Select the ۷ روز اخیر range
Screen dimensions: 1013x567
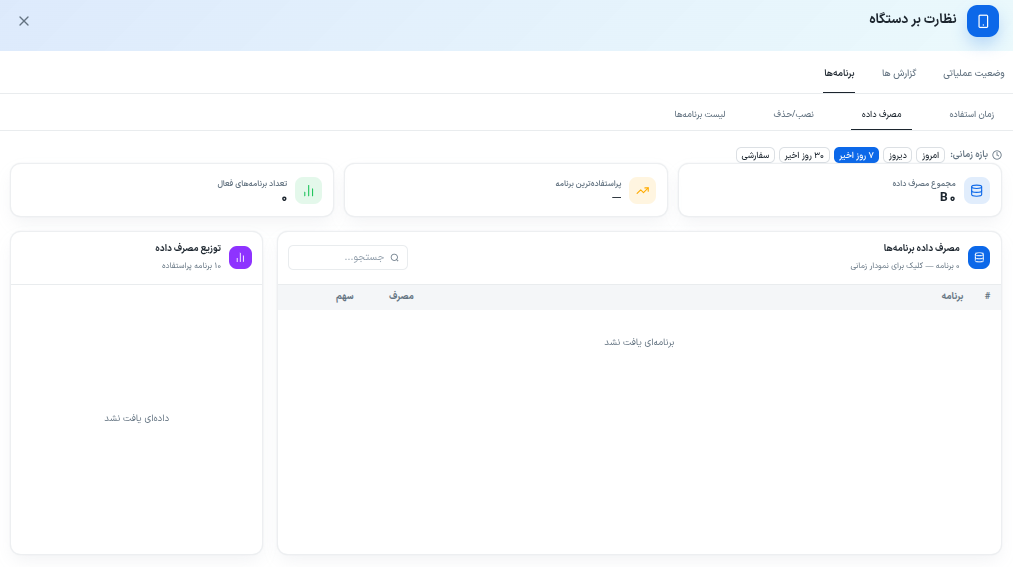click(x=856, y=155)
